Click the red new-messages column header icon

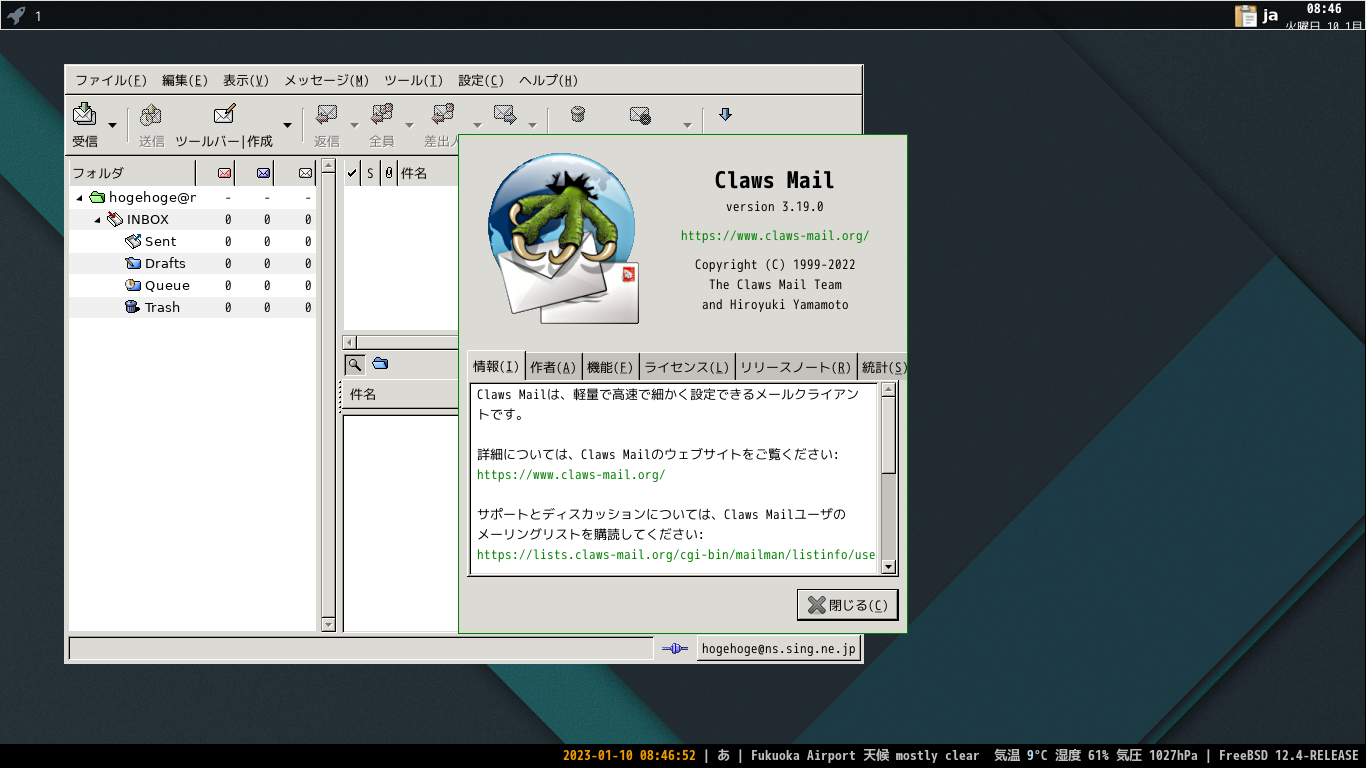click(x=224, y=173)
